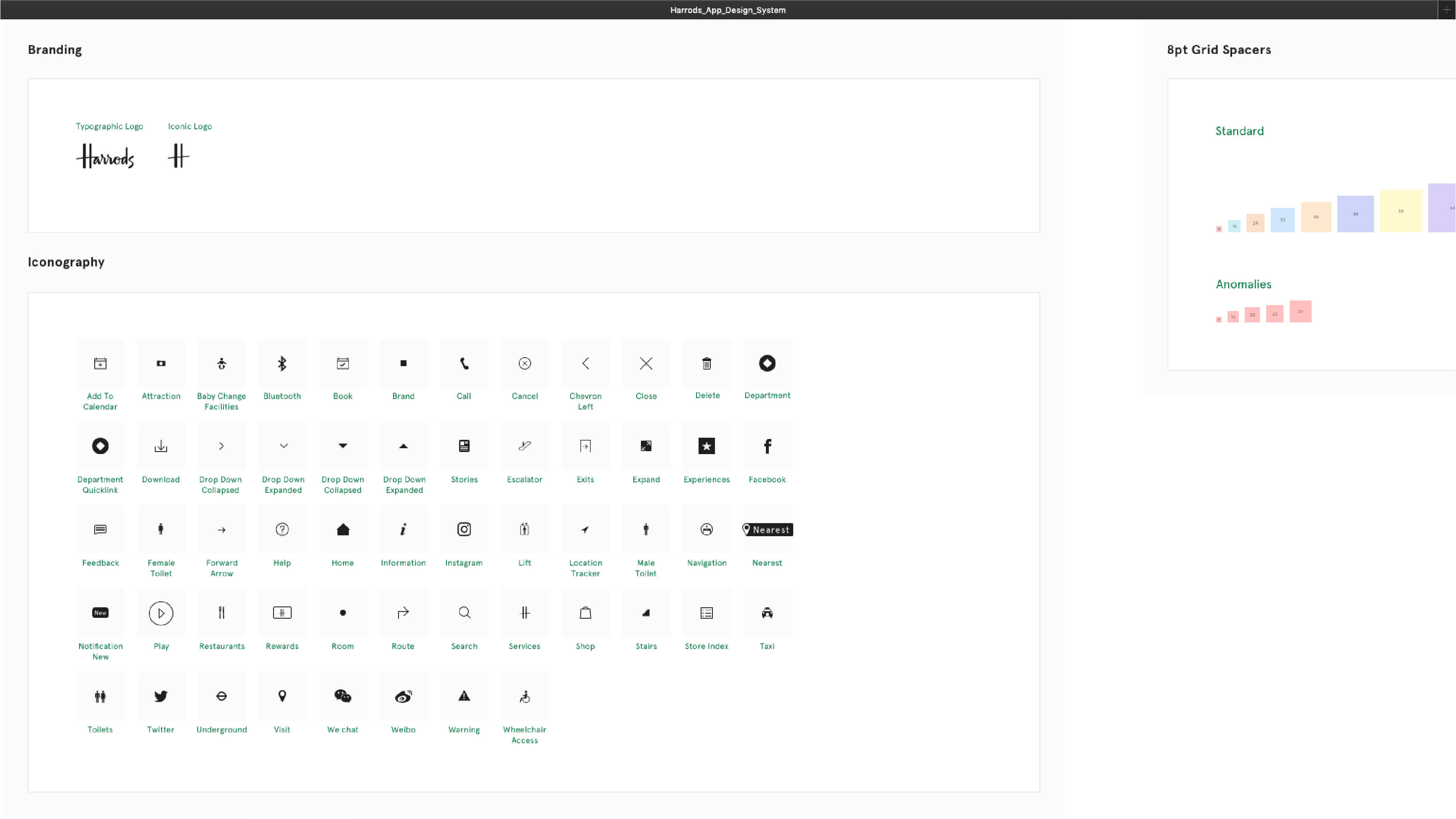Select the Taxi icon

click(x=767, y=613)
